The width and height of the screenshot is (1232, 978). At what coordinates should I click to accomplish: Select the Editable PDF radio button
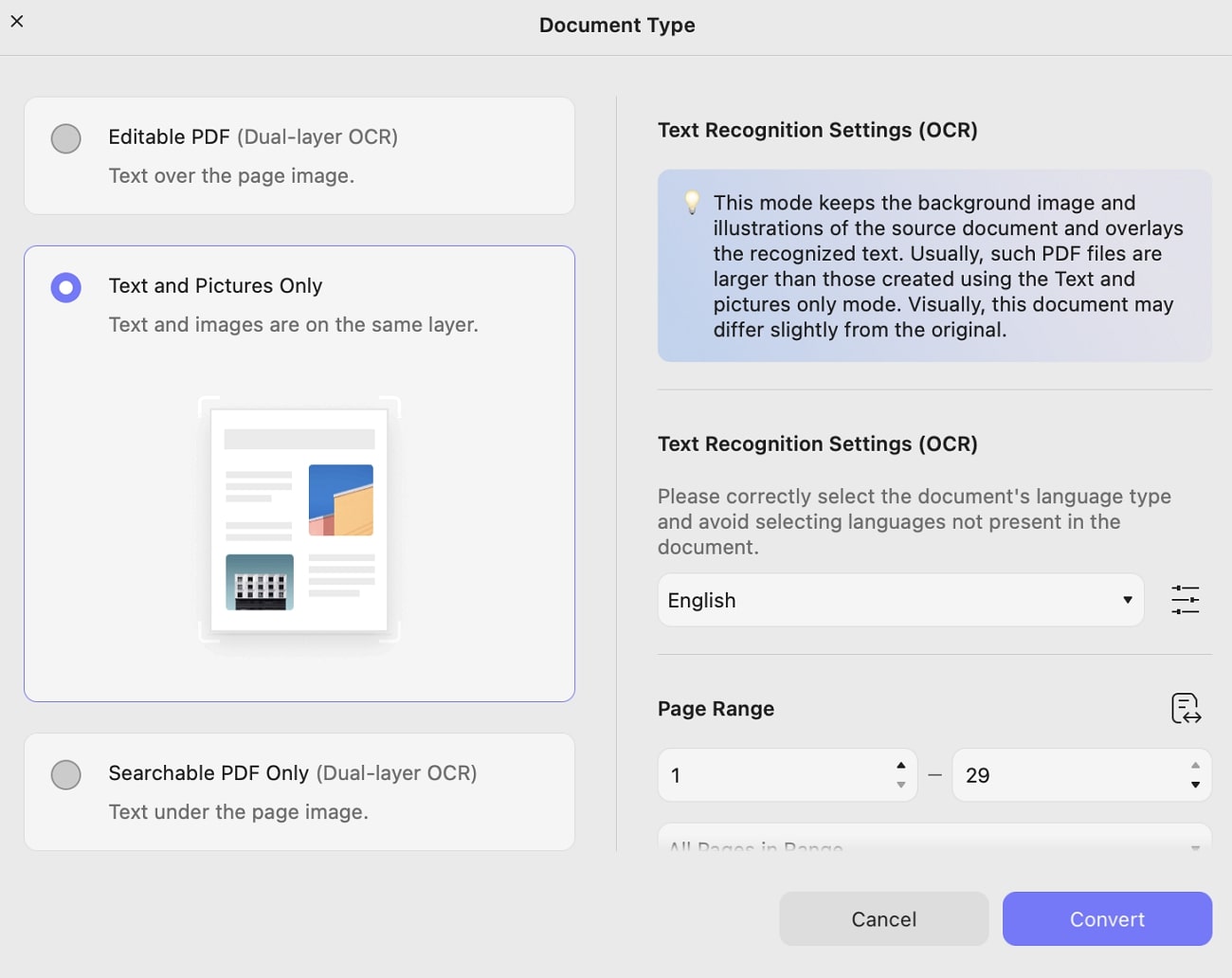point(65,138)
